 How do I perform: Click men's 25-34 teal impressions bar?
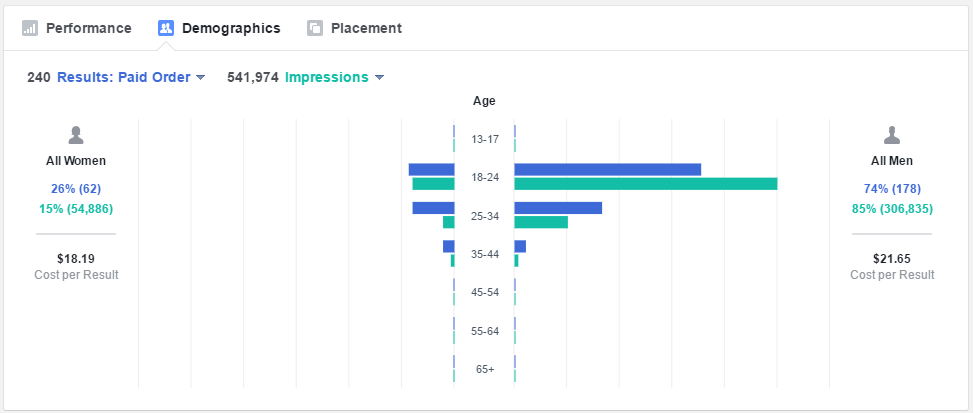coord(541,222)
